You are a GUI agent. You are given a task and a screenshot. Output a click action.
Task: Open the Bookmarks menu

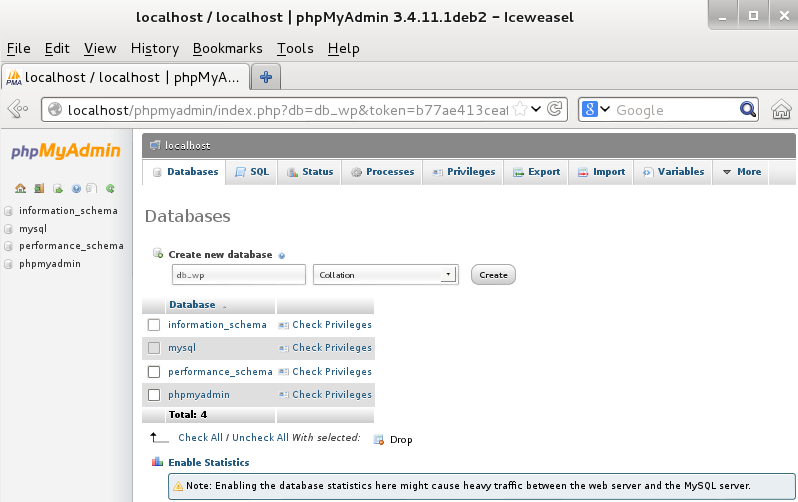[x=227, y=48]
